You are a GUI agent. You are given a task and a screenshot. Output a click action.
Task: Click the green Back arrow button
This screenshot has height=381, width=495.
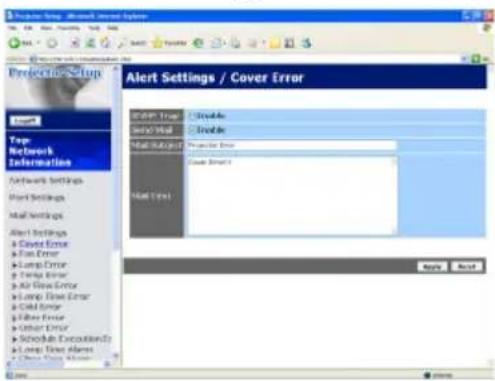[14, 43]
